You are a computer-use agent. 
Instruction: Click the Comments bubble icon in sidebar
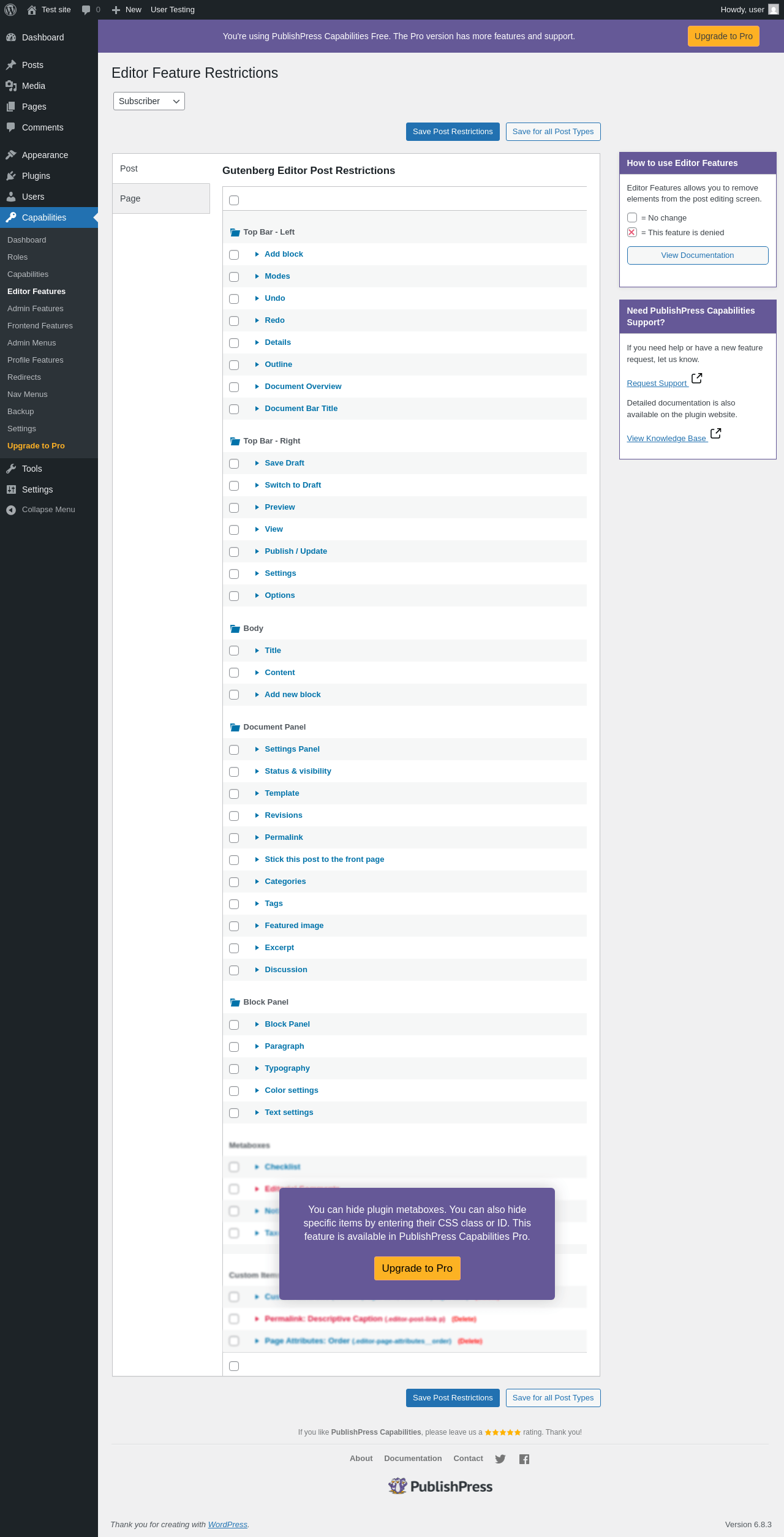click(11, 127)
